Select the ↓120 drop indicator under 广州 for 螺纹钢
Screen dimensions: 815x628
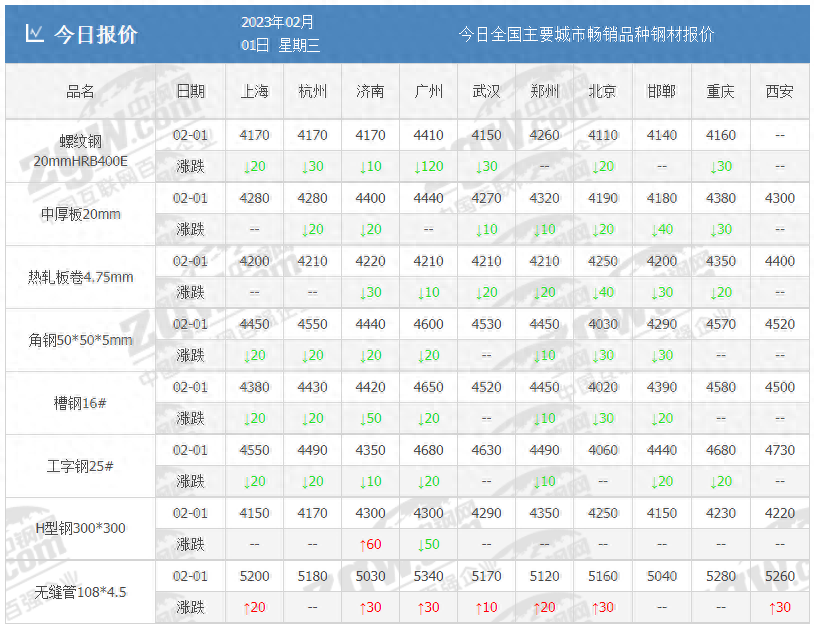[427, 166]
